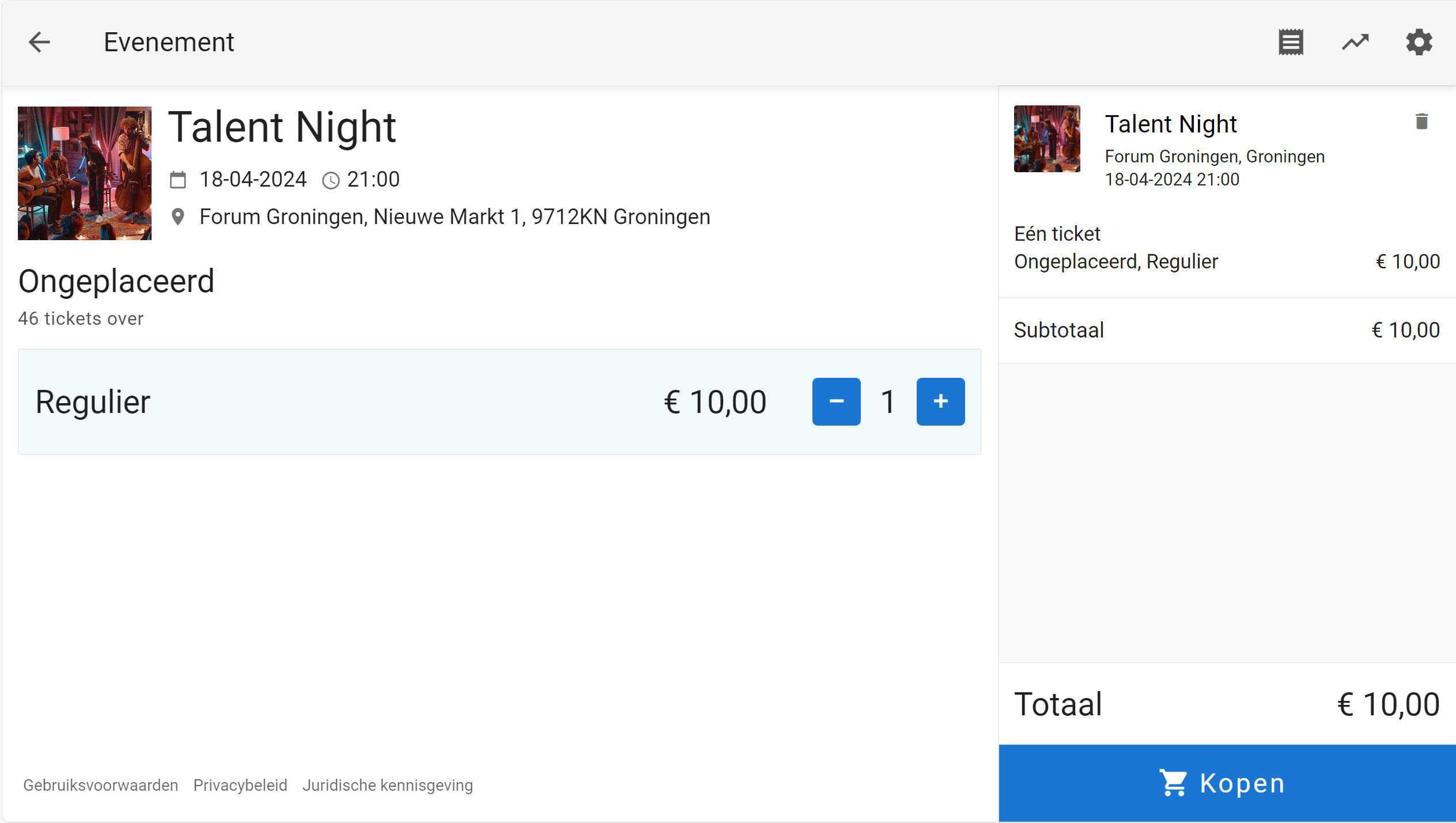Screen dimensions: 1456x823
Task: Click the large Talent Night event image
Action: click(85, 173)
